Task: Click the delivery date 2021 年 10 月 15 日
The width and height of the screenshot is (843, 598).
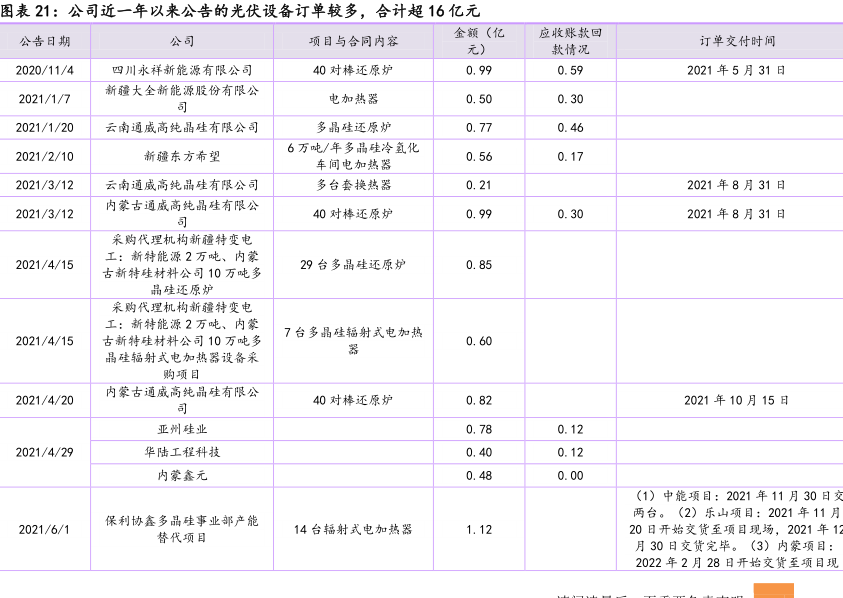Action: coord(729,400)
